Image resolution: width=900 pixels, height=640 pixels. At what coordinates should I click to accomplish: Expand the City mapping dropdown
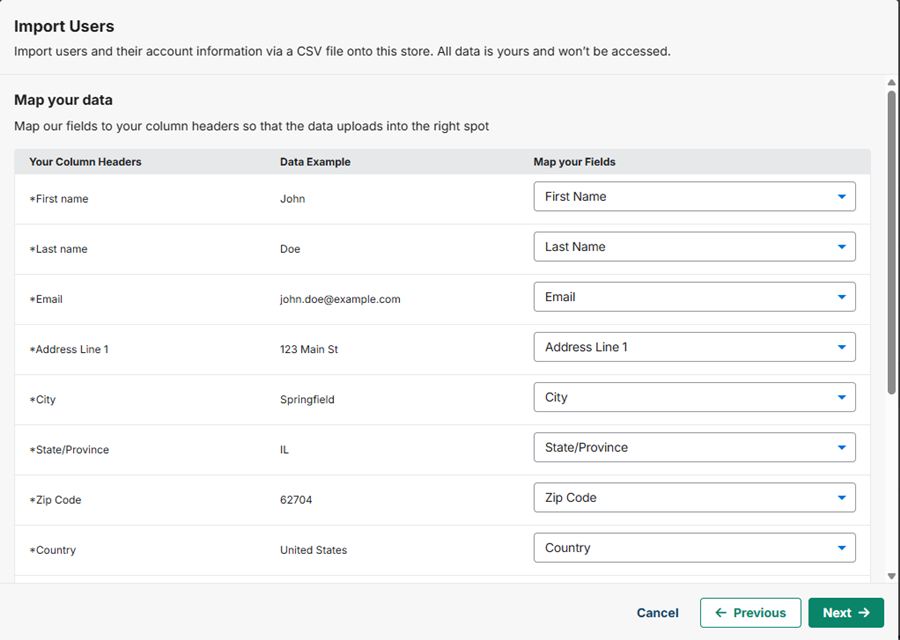coord(695,397)
